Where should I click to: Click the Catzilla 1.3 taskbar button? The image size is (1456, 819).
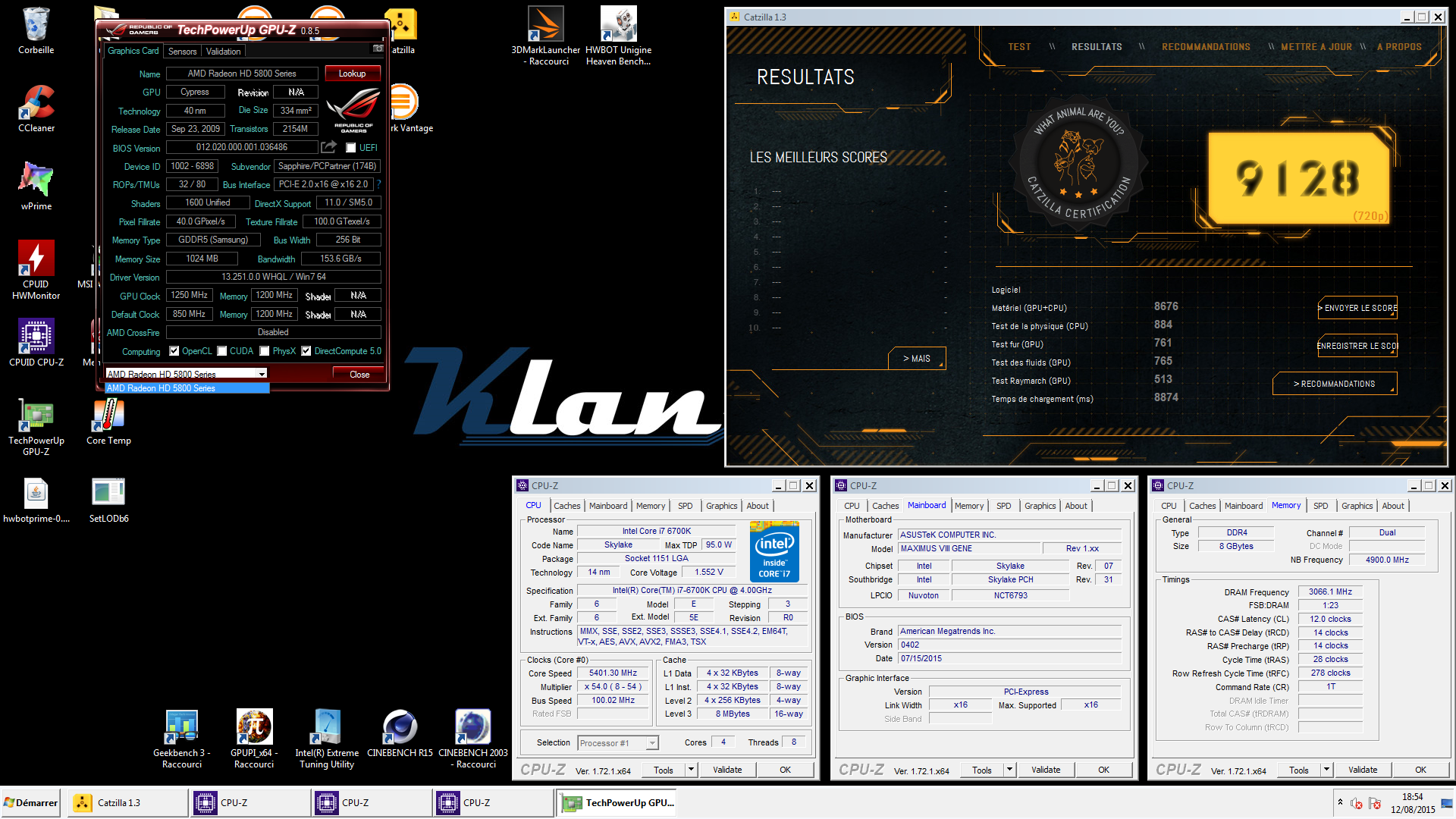[128, 802]
